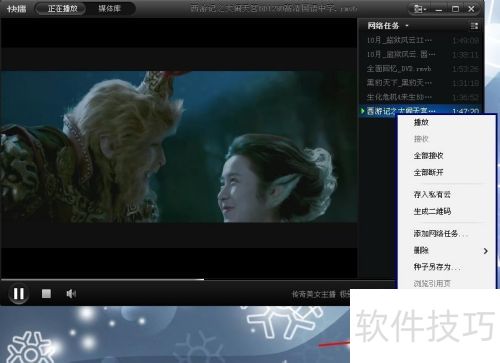Choose 播放 in the context menu

point(421,122)
